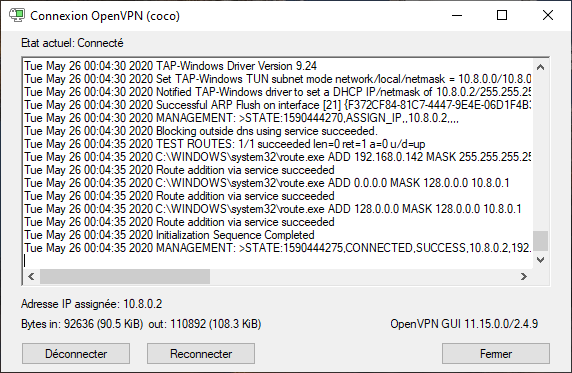Screen dimensions: 572x373
Task: Click horizontal scroll left arrow
Action: pos(31,276)
